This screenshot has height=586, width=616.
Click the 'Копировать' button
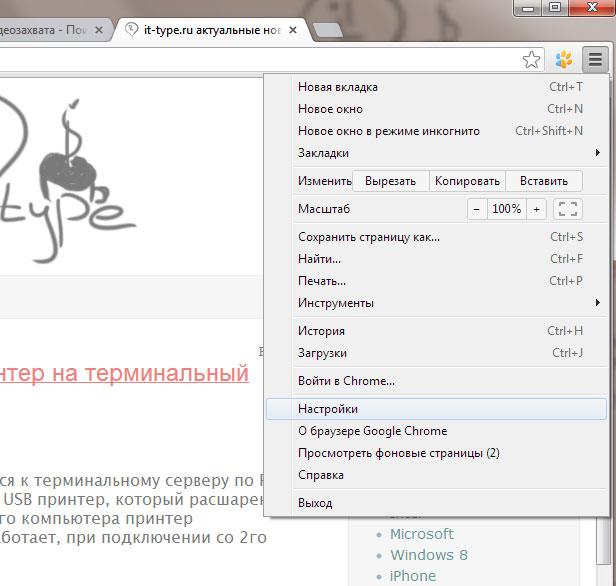[467, 181]
